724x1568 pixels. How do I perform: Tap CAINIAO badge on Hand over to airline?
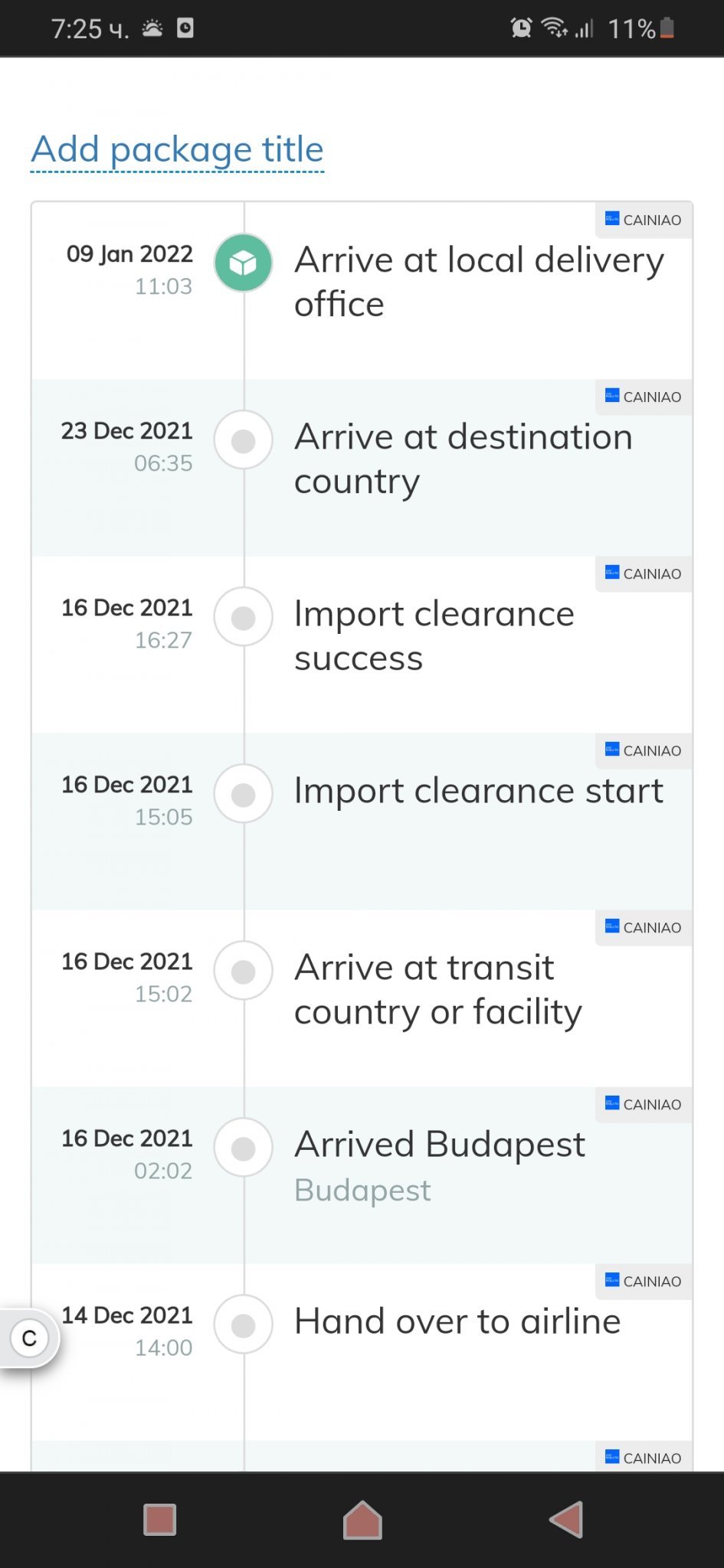[644, 1282]
